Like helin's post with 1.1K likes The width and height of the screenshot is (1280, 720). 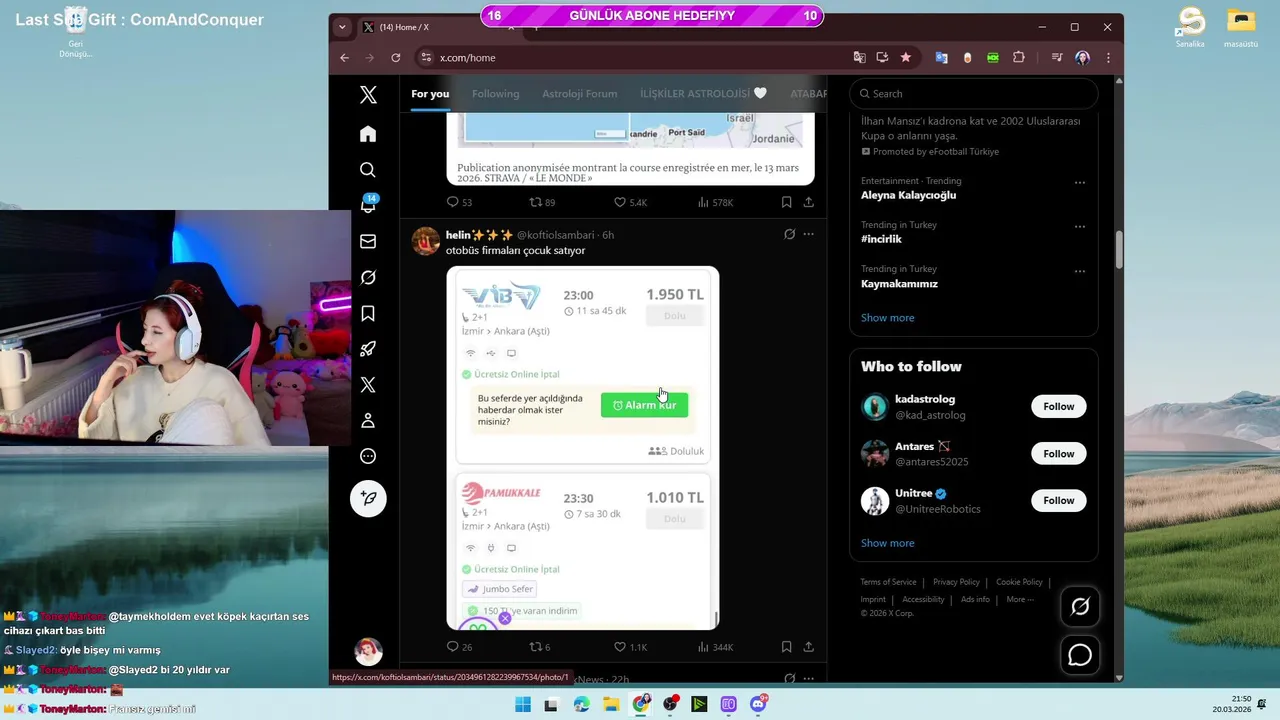tap(630, 647)
